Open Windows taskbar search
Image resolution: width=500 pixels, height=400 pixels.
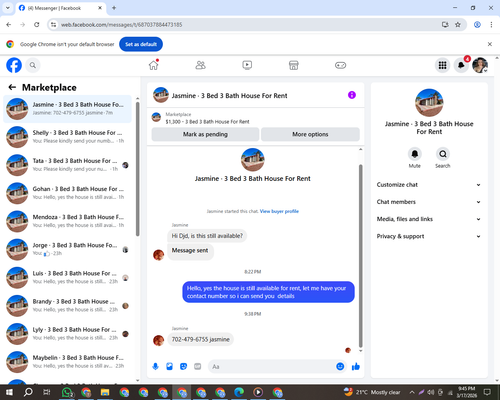28,392
